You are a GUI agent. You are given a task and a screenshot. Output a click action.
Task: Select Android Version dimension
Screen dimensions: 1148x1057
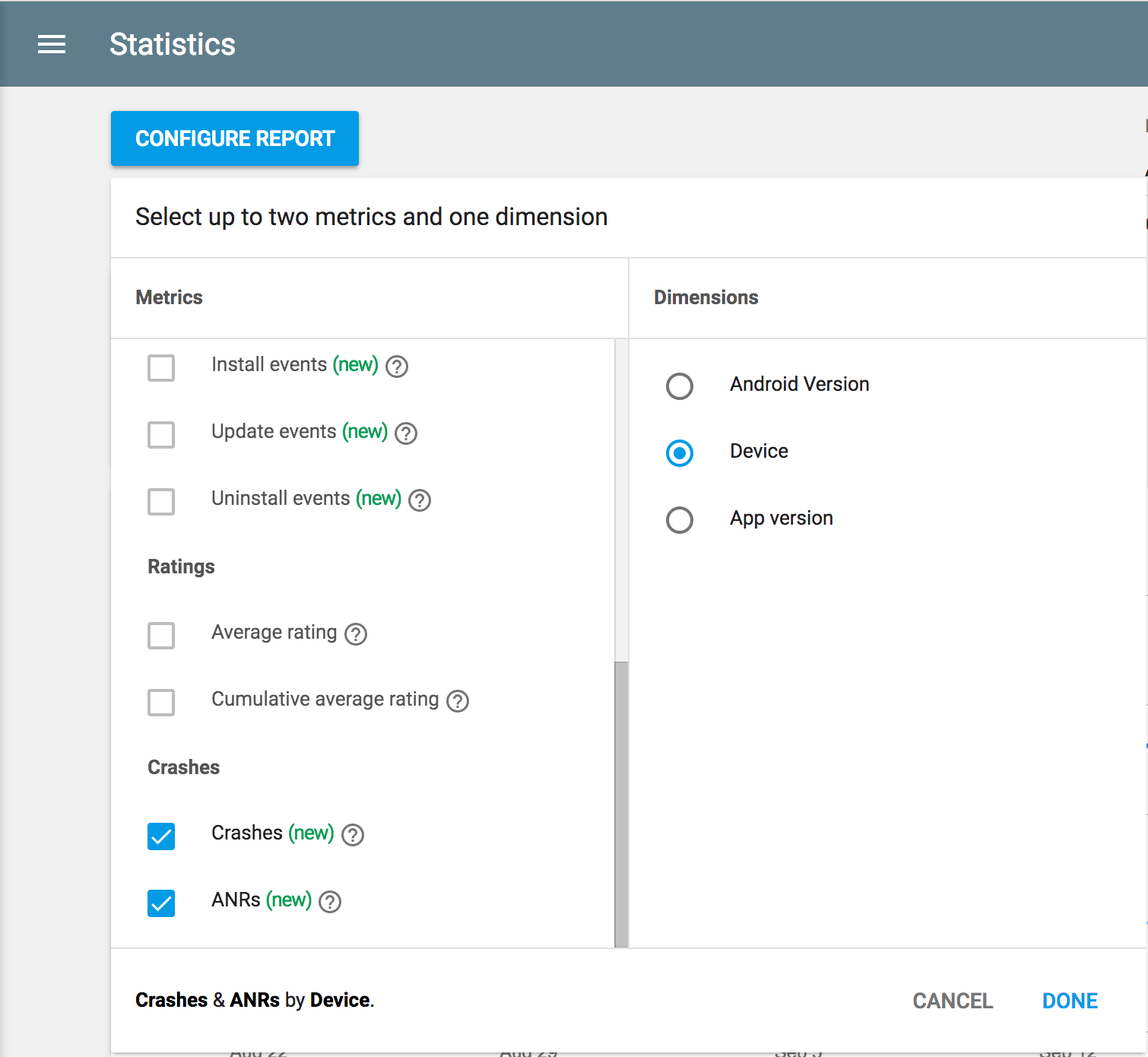(680, 386)
